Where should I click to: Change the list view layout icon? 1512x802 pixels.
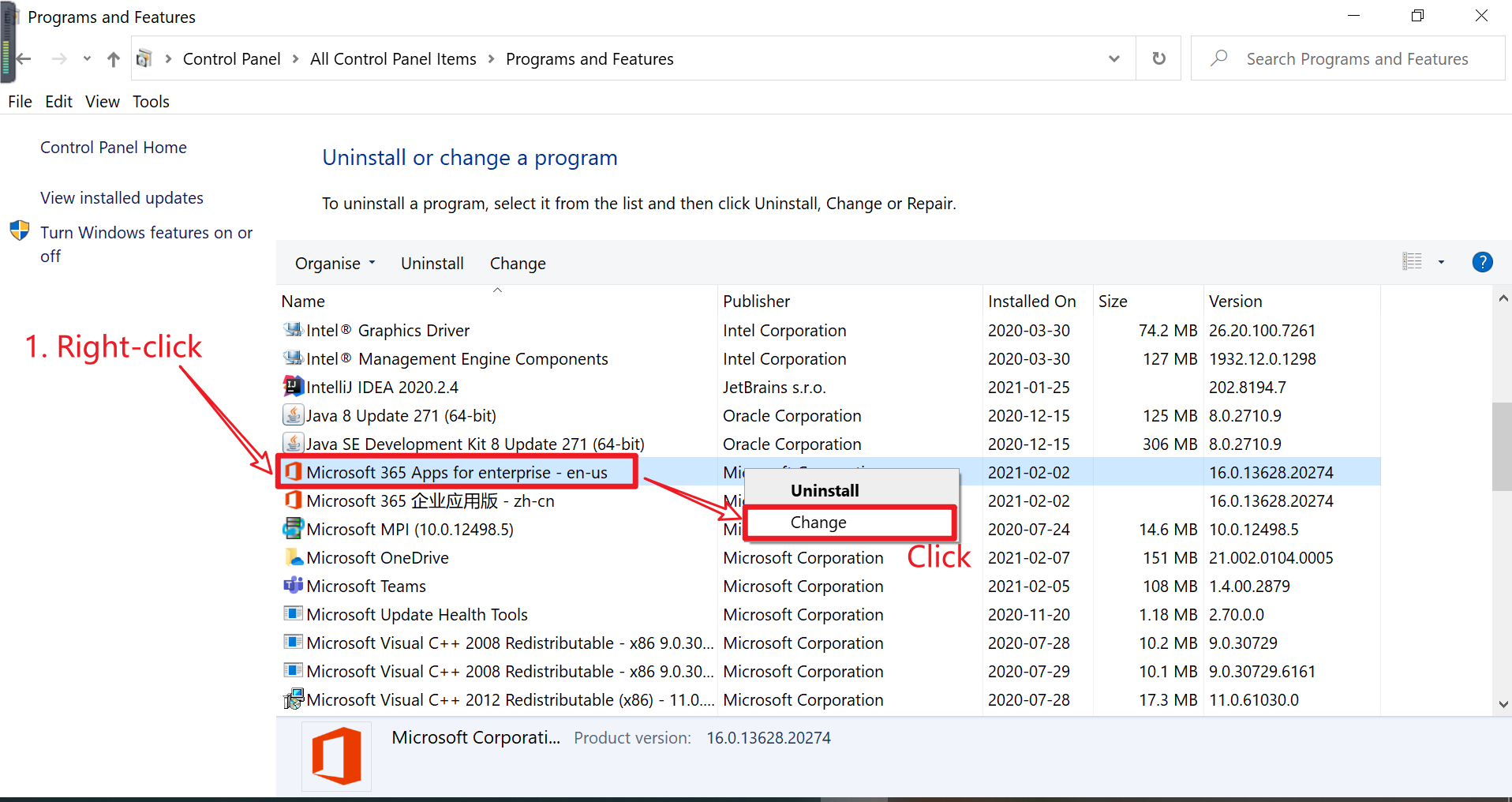coord(1412,261)
